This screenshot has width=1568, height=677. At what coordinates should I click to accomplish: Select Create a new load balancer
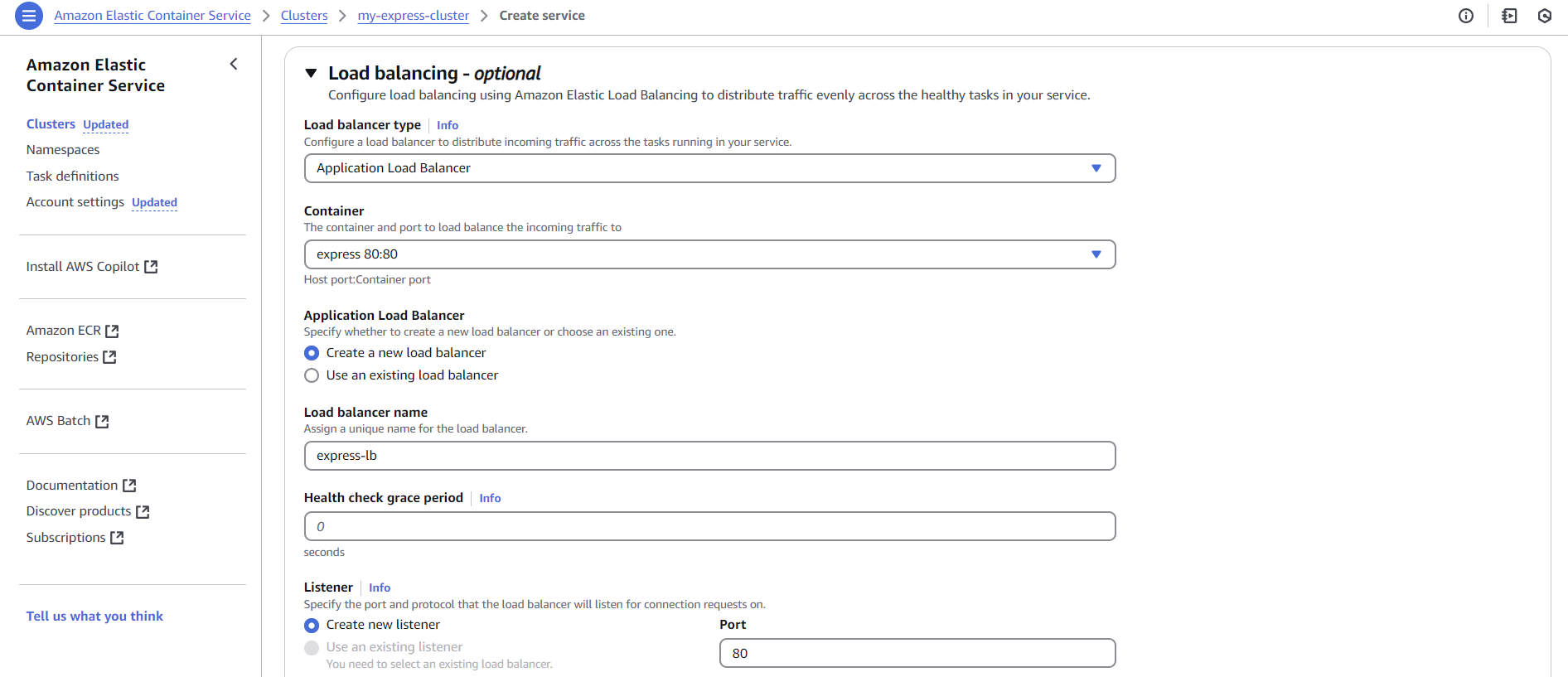point(312,353)
